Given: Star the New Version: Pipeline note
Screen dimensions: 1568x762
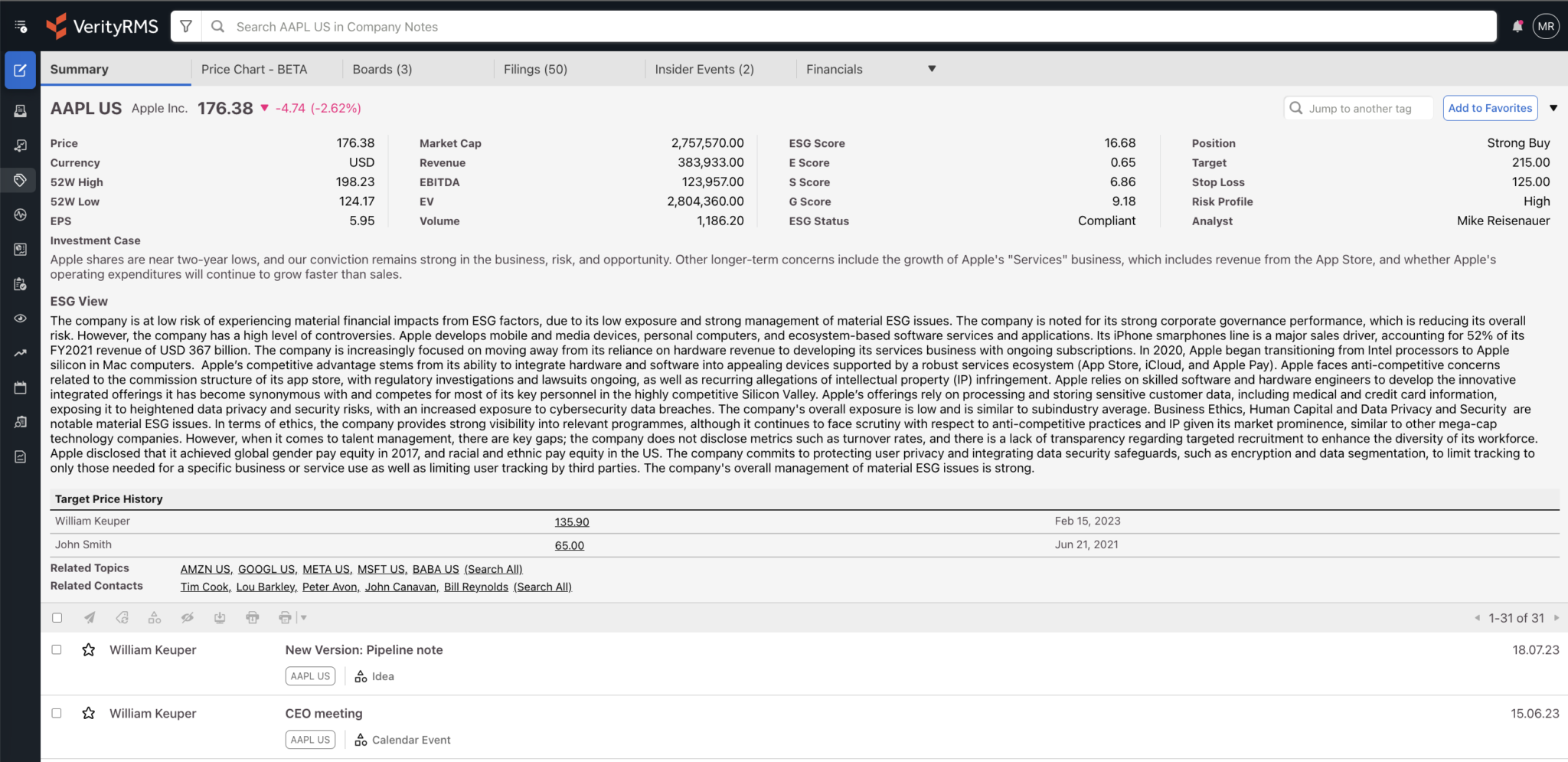Looking at the screenshot, I should click(x=88, y=649).
